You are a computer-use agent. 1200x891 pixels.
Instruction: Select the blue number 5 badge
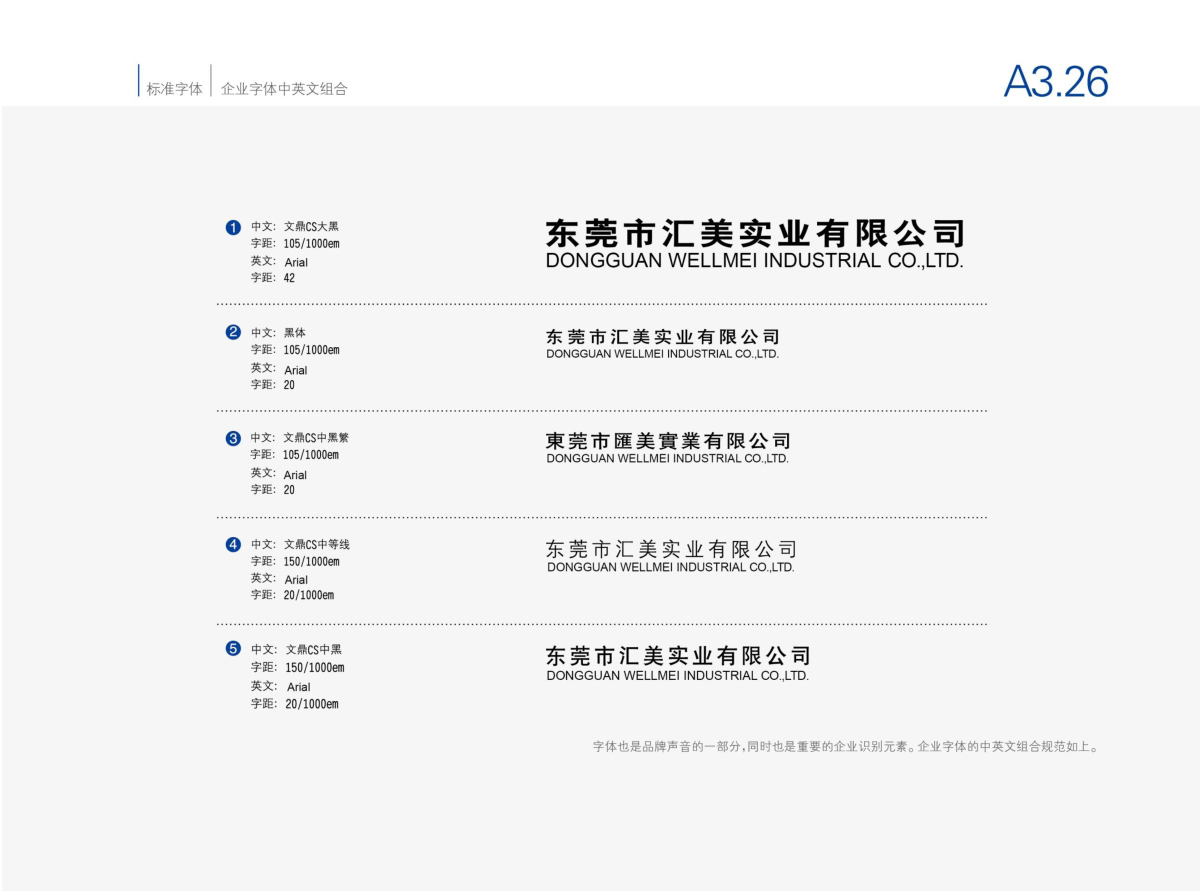coord(233,649)
